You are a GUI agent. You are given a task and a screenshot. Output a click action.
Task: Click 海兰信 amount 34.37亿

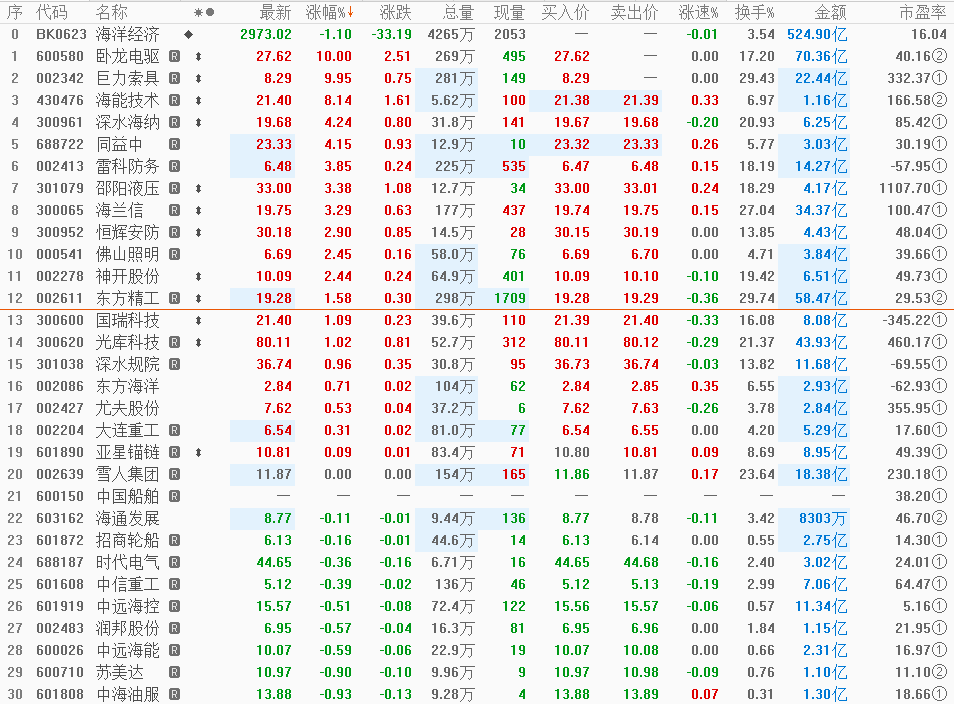click(821, 211)
